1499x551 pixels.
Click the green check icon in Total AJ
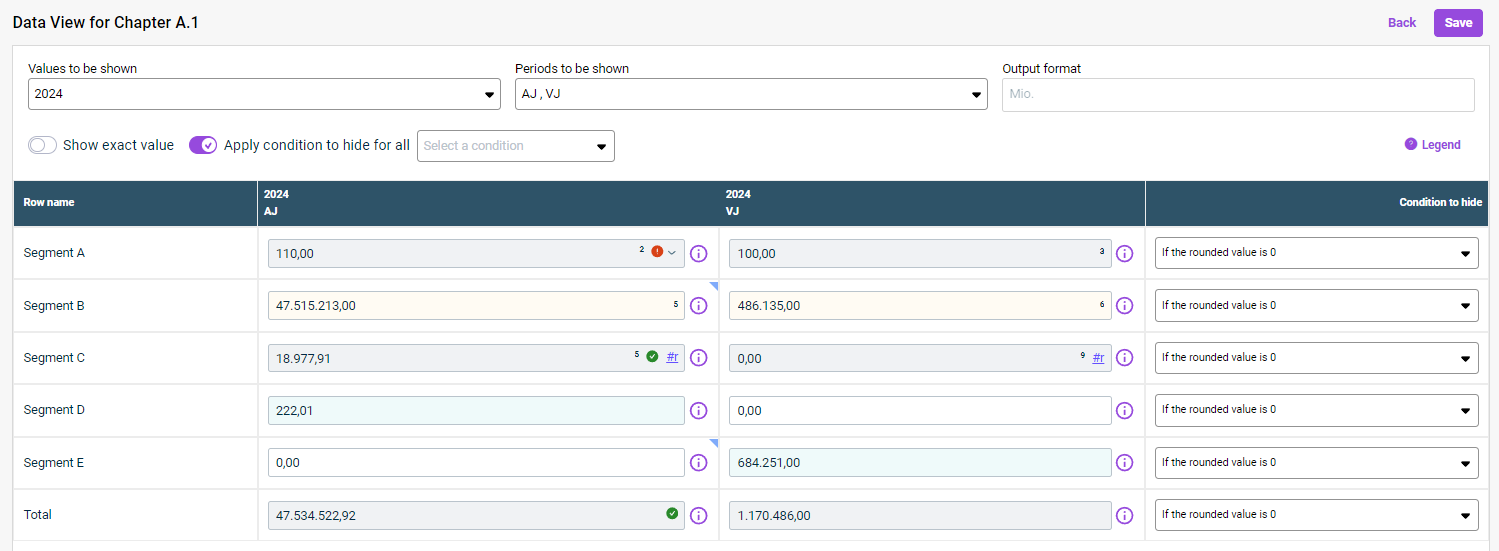click(x=672, y=513)
